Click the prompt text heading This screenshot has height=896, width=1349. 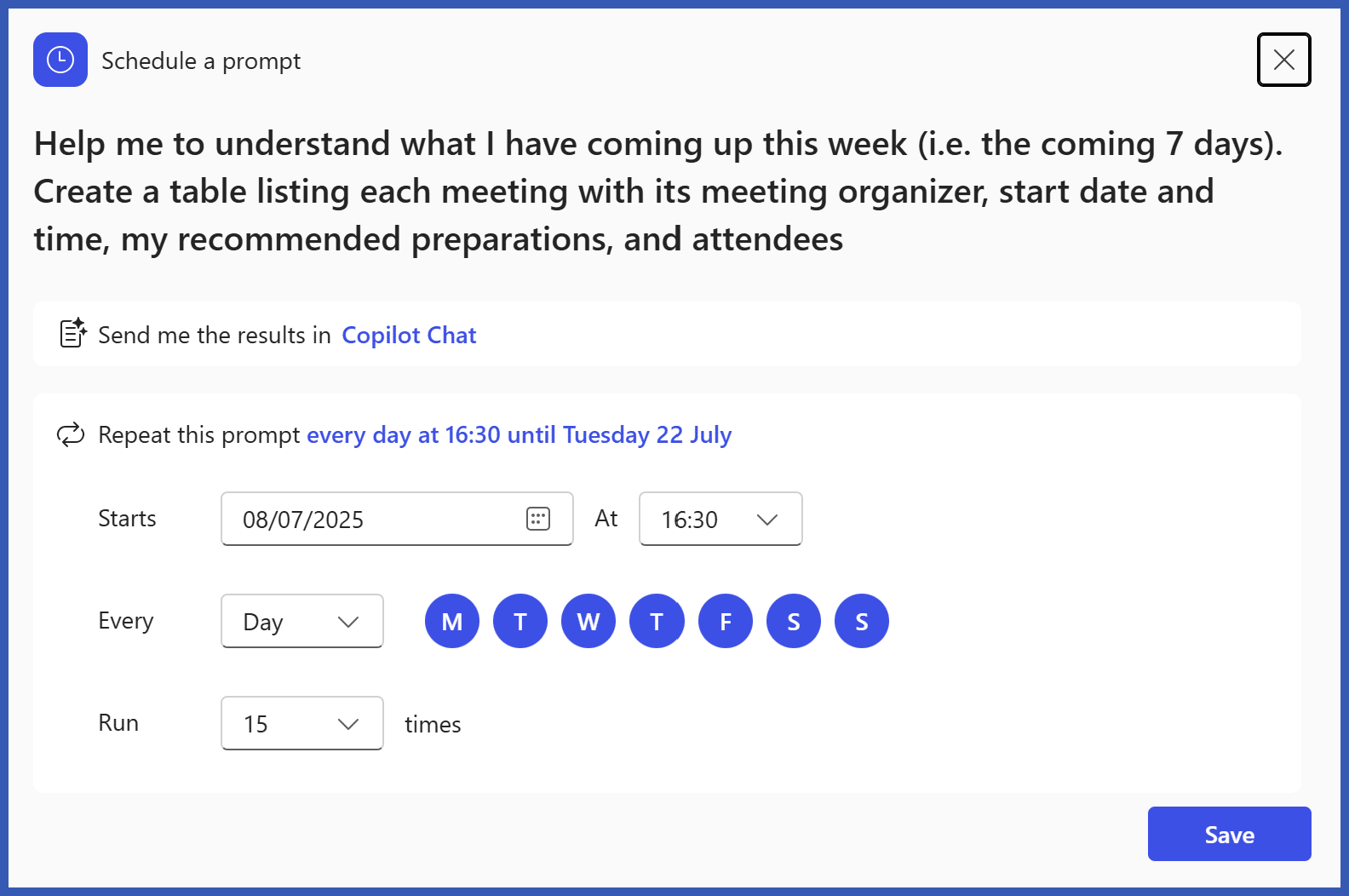pos(657,191)
